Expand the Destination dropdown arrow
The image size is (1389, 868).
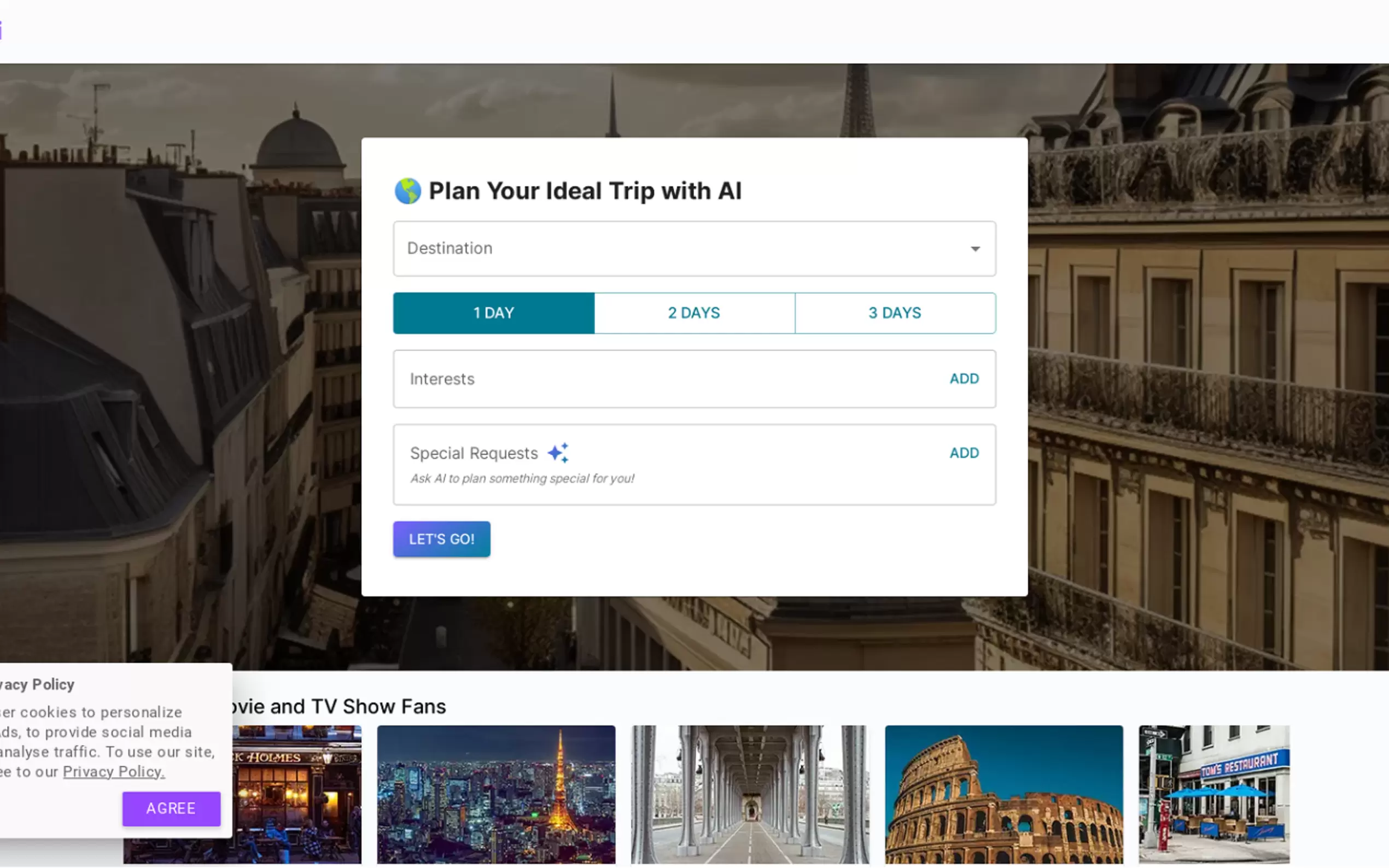(975, 249)
